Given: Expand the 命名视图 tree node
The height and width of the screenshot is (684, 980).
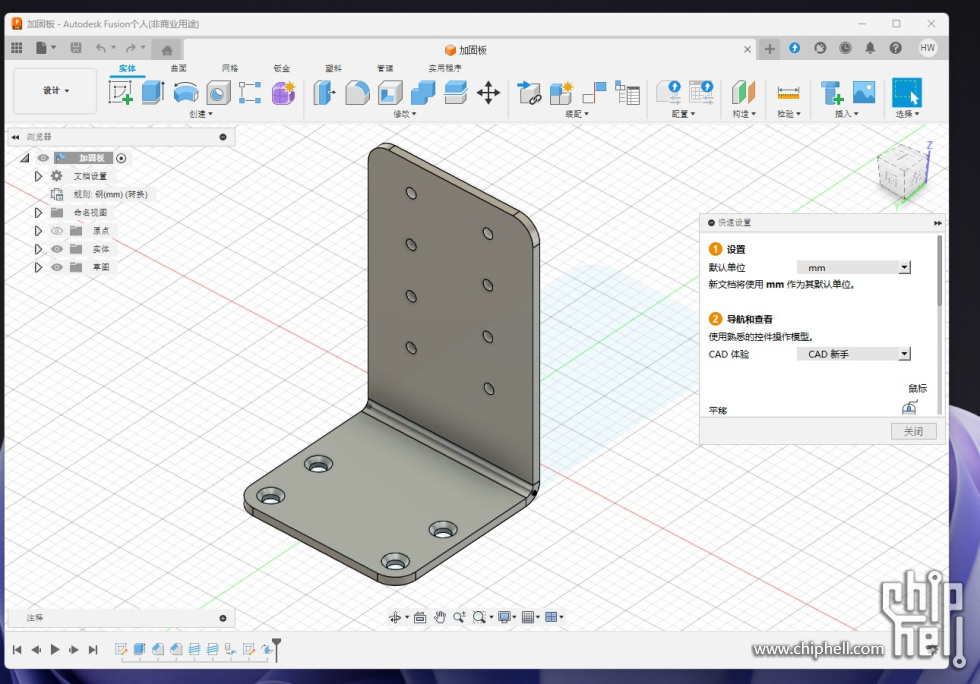Looking at the screenshot, I should tap(38, 213).
